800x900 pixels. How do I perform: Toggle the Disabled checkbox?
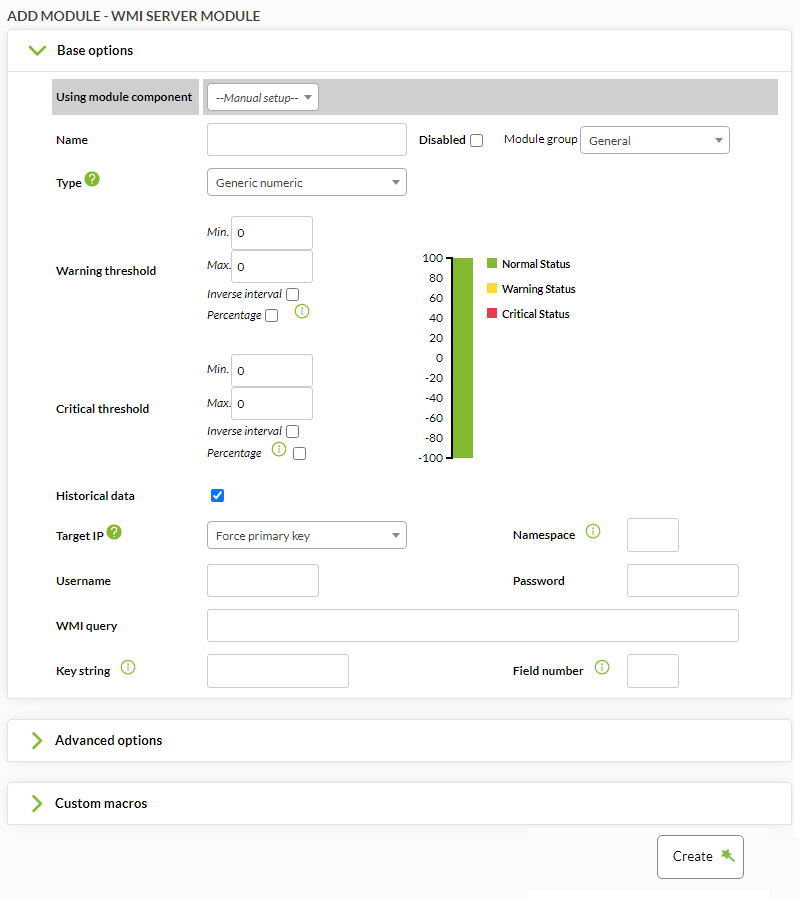coord(476,141)
